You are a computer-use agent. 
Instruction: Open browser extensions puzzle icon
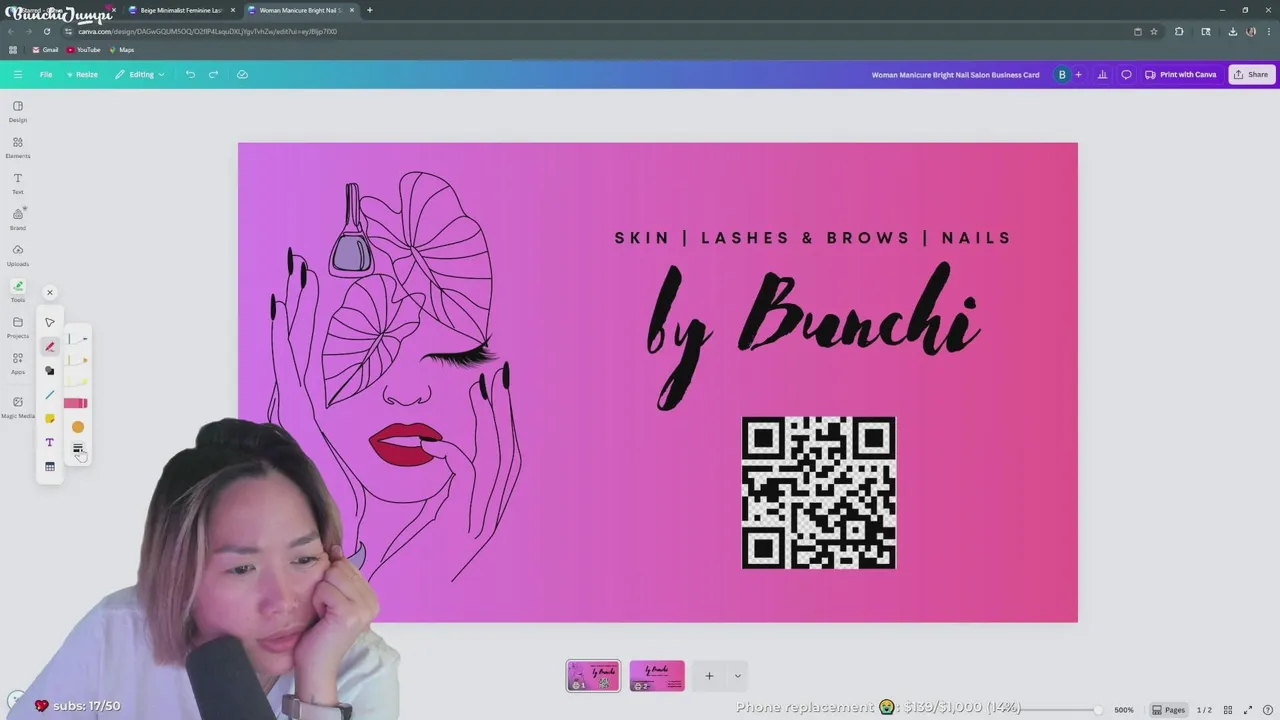[1179, 31]
